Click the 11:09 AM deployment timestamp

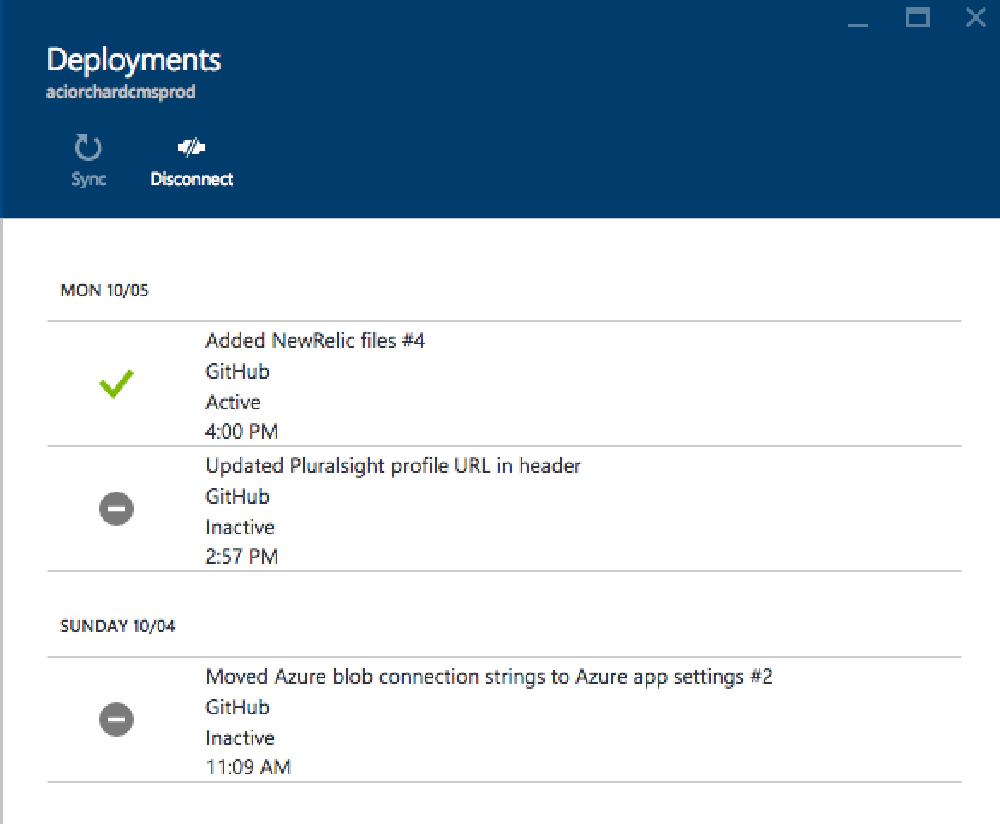click(x=248, y=767)
